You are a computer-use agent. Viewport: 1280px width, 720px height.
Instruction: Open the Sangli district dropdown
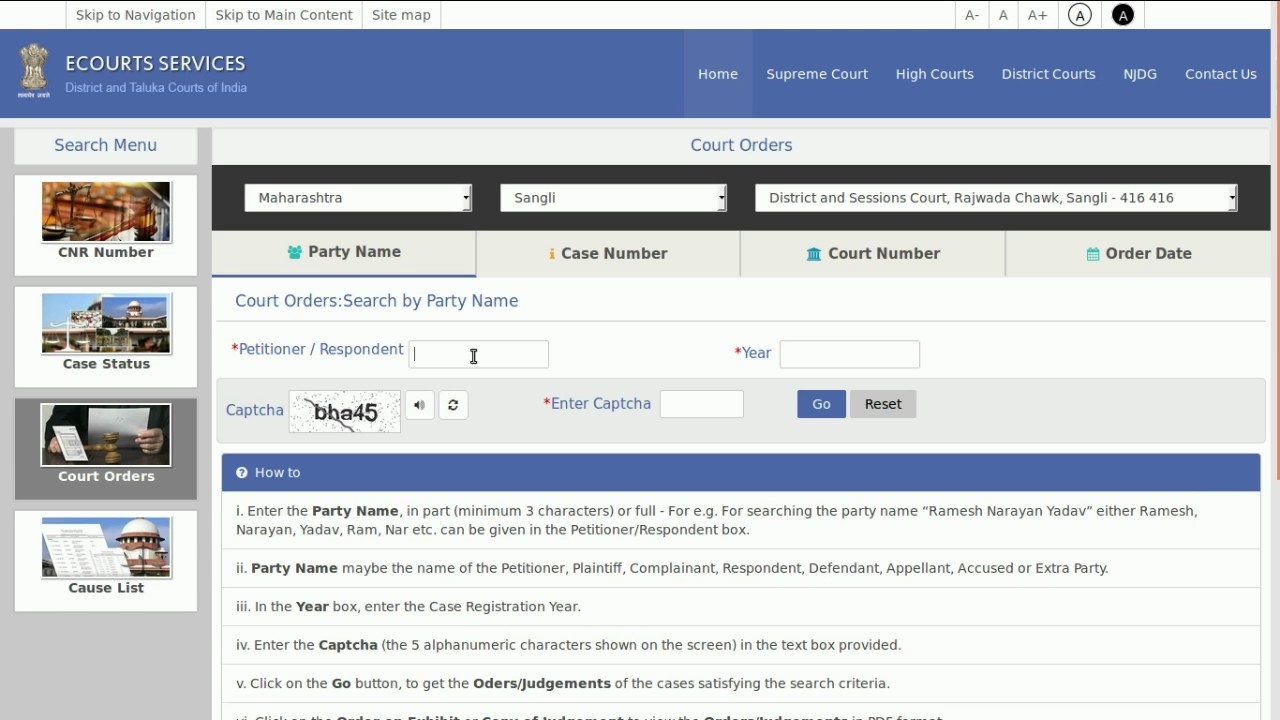click(x=613, y=198)
